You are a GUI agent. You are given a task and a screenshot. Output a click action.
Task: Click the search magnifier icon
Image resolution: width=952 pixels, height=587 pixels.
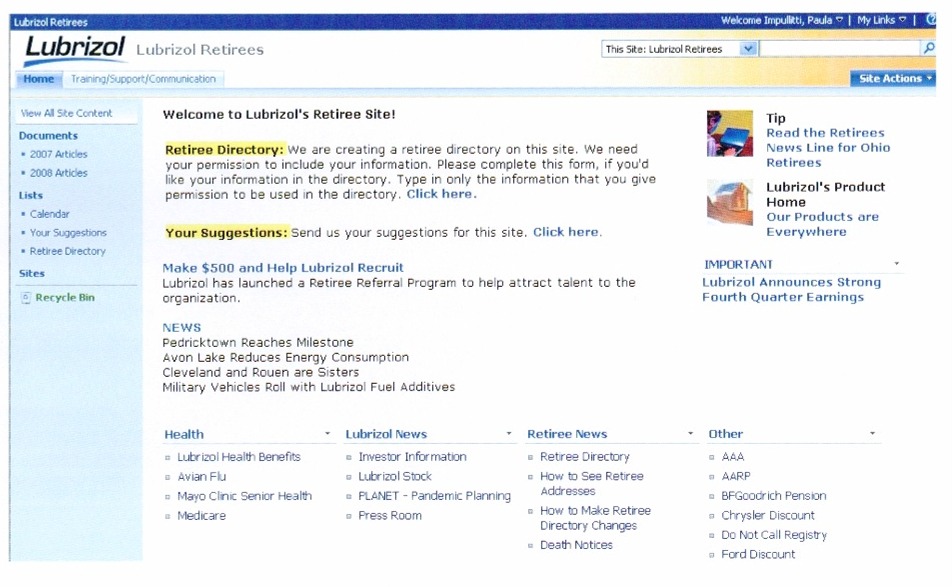tap(929, 49)
